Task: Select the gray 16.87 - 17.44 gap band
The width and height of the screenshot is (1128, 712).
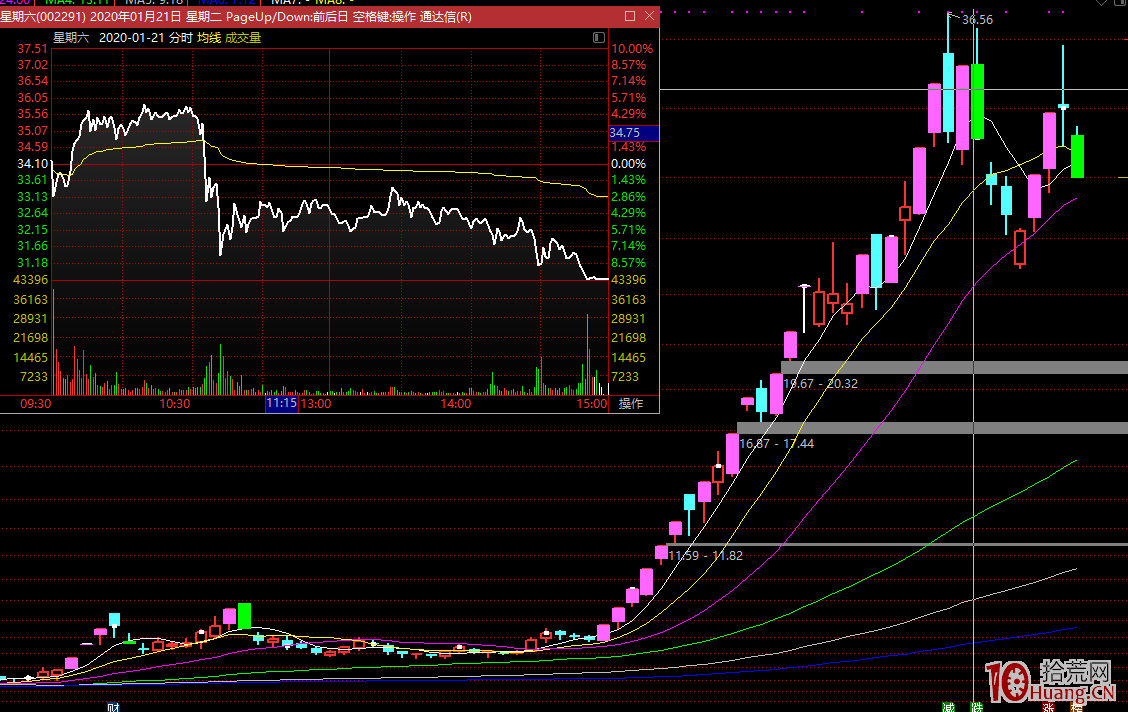Action: tap(932, 428)
